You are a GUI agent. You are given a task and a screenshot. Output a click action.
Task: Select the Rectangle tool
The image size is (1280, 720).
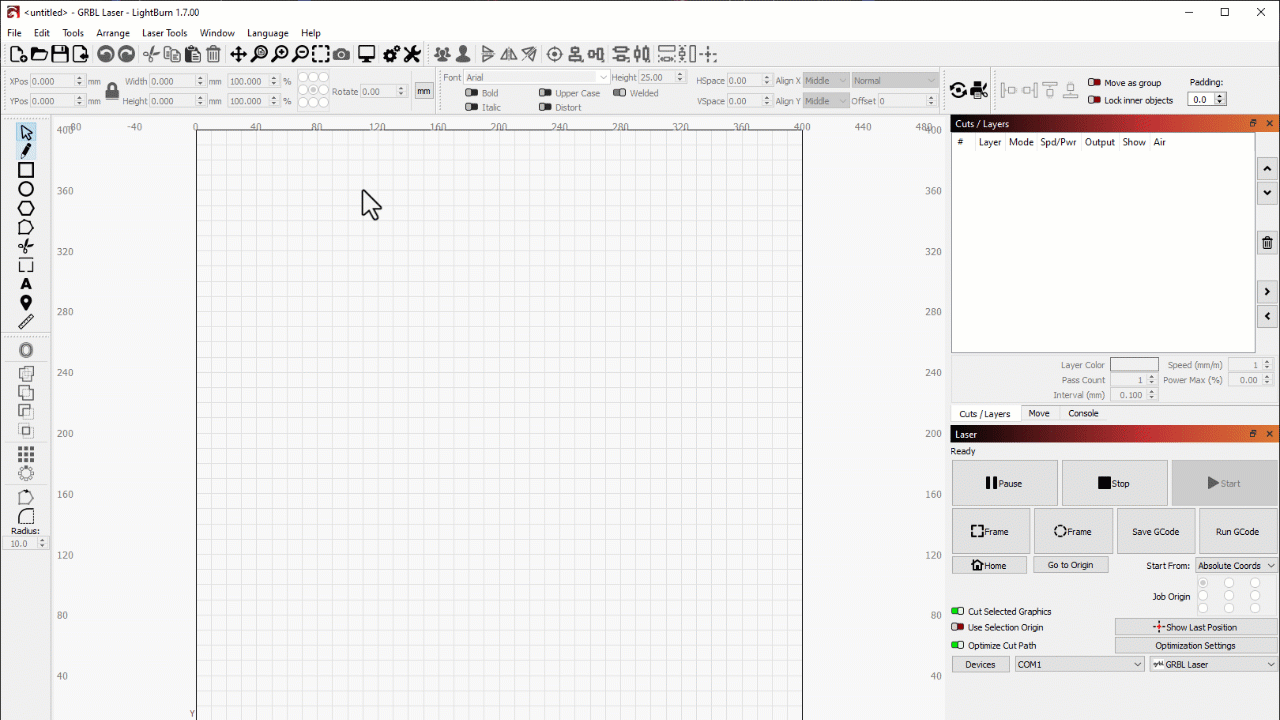(26, 170)
